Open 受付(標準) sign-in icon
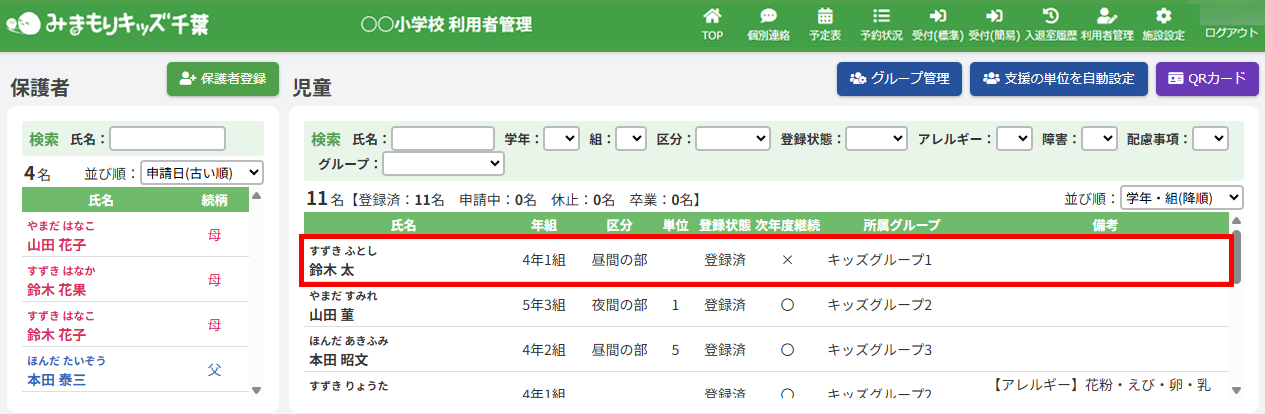1265x414 pixels. point(937,17)
